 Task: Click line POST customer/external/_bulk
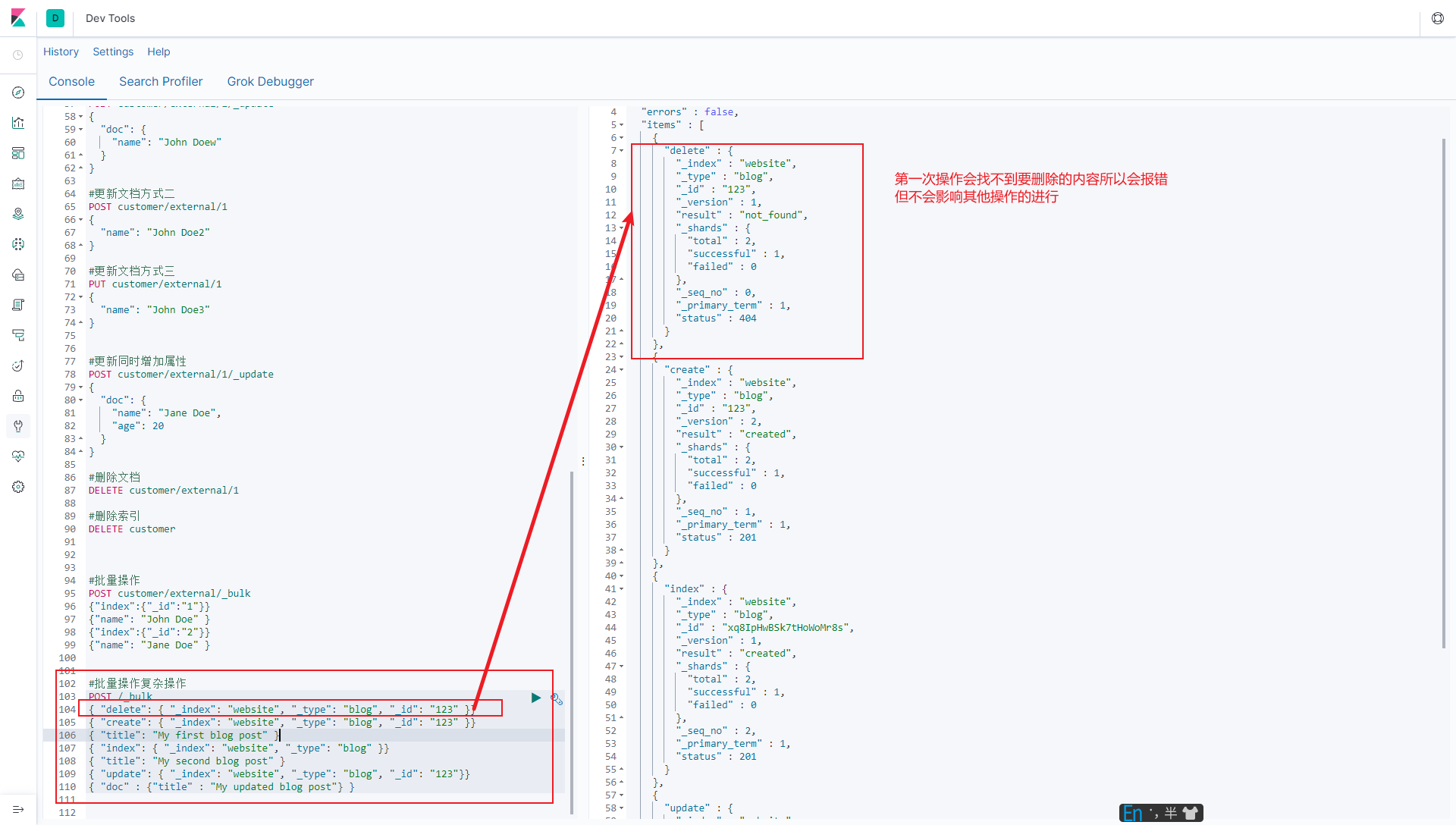coord(169,594)
